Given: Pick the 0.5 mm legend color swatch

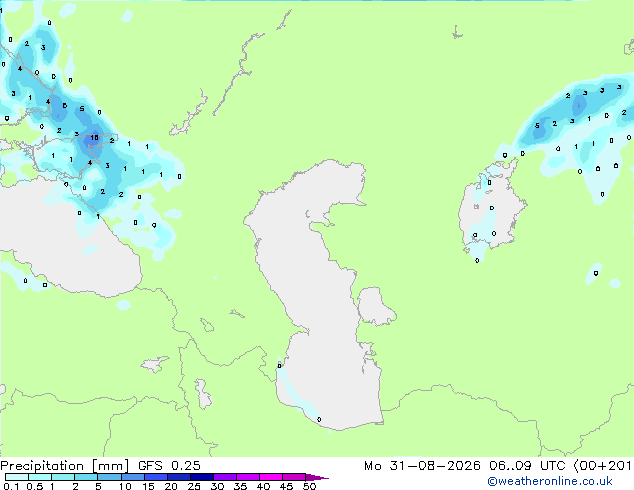Looking at the screenshot, I should click(40, 477).
